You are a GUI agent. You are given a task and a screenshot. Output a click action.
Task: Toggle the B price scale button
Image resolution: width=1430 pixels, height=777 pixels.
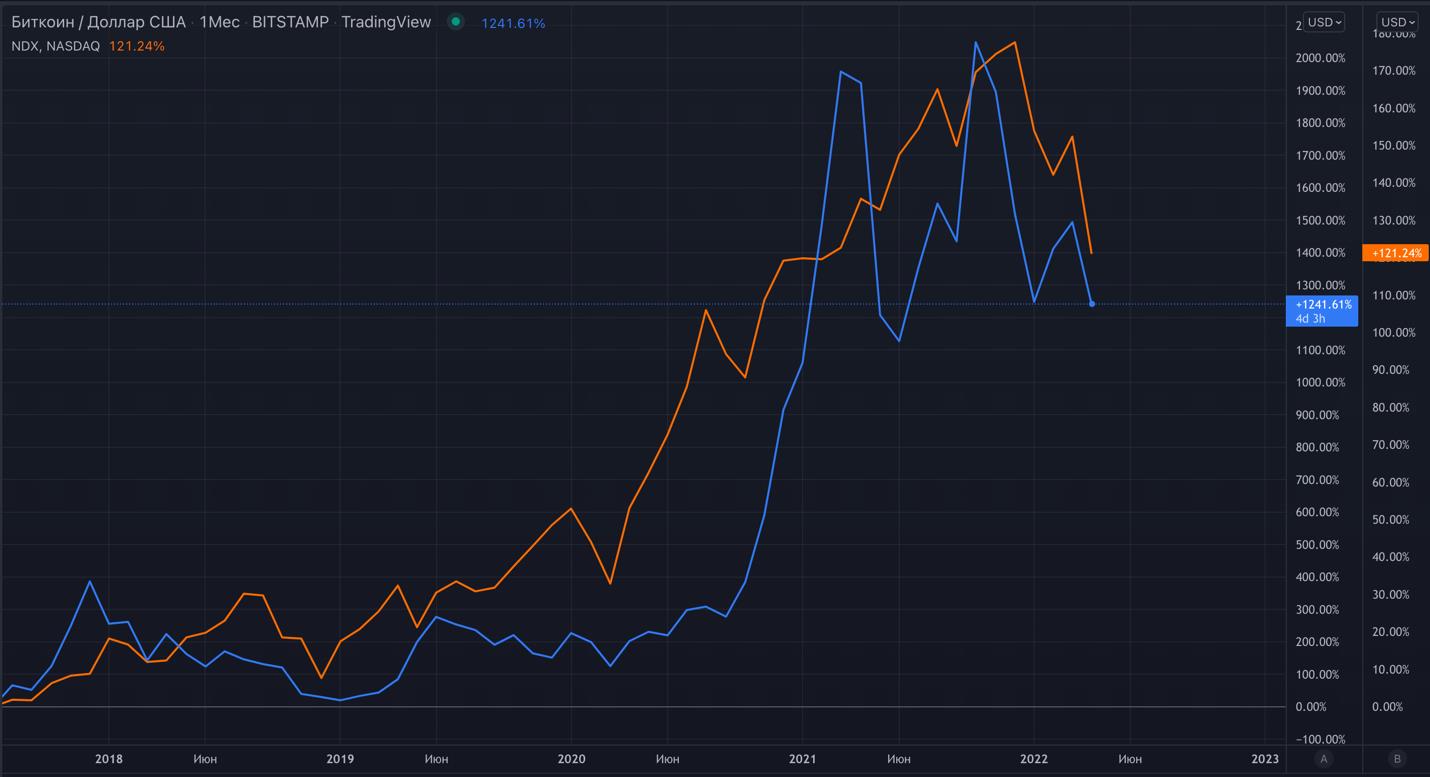1397,759
